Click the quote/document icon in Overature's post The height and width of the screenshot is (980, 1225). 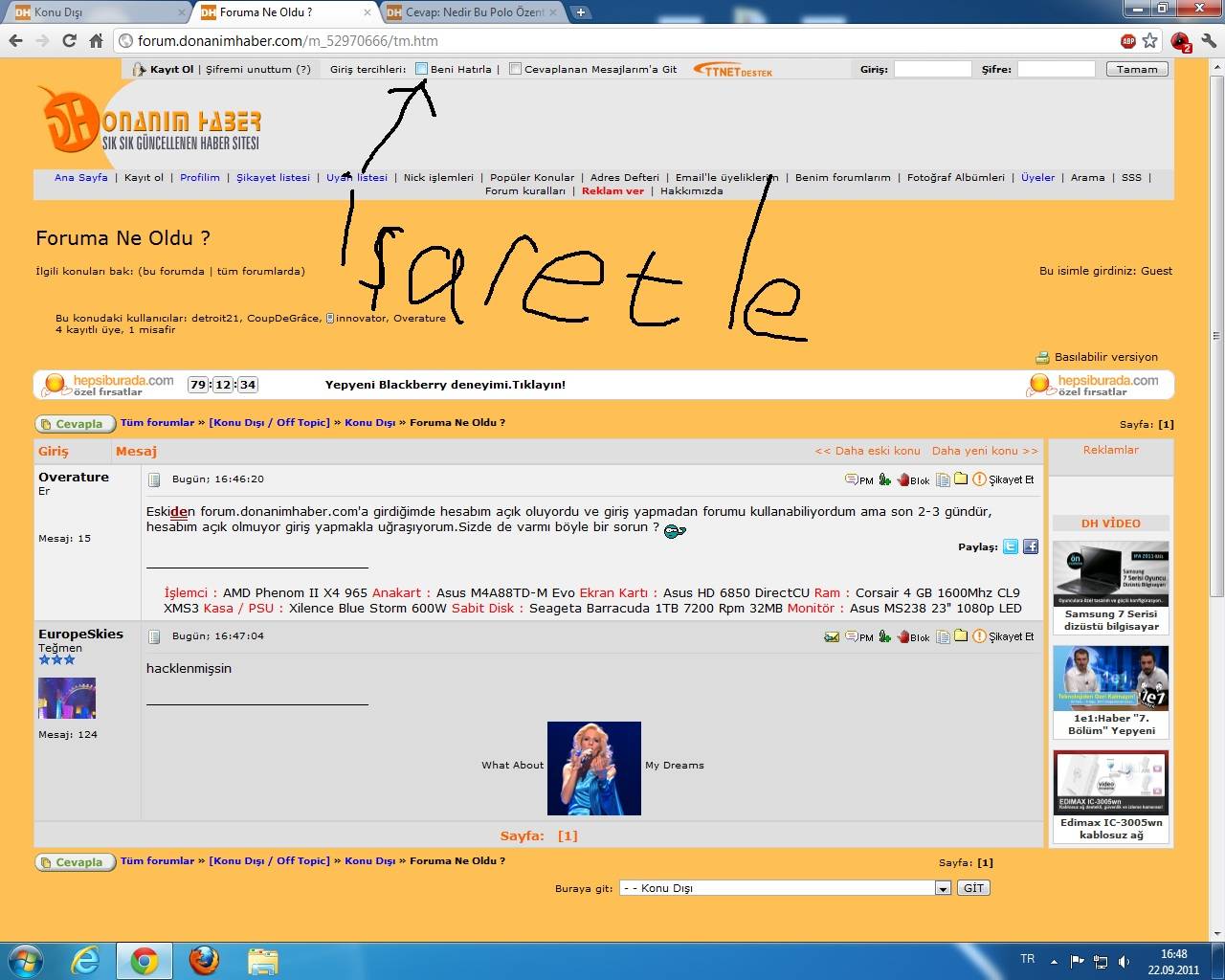click(943, 479)
